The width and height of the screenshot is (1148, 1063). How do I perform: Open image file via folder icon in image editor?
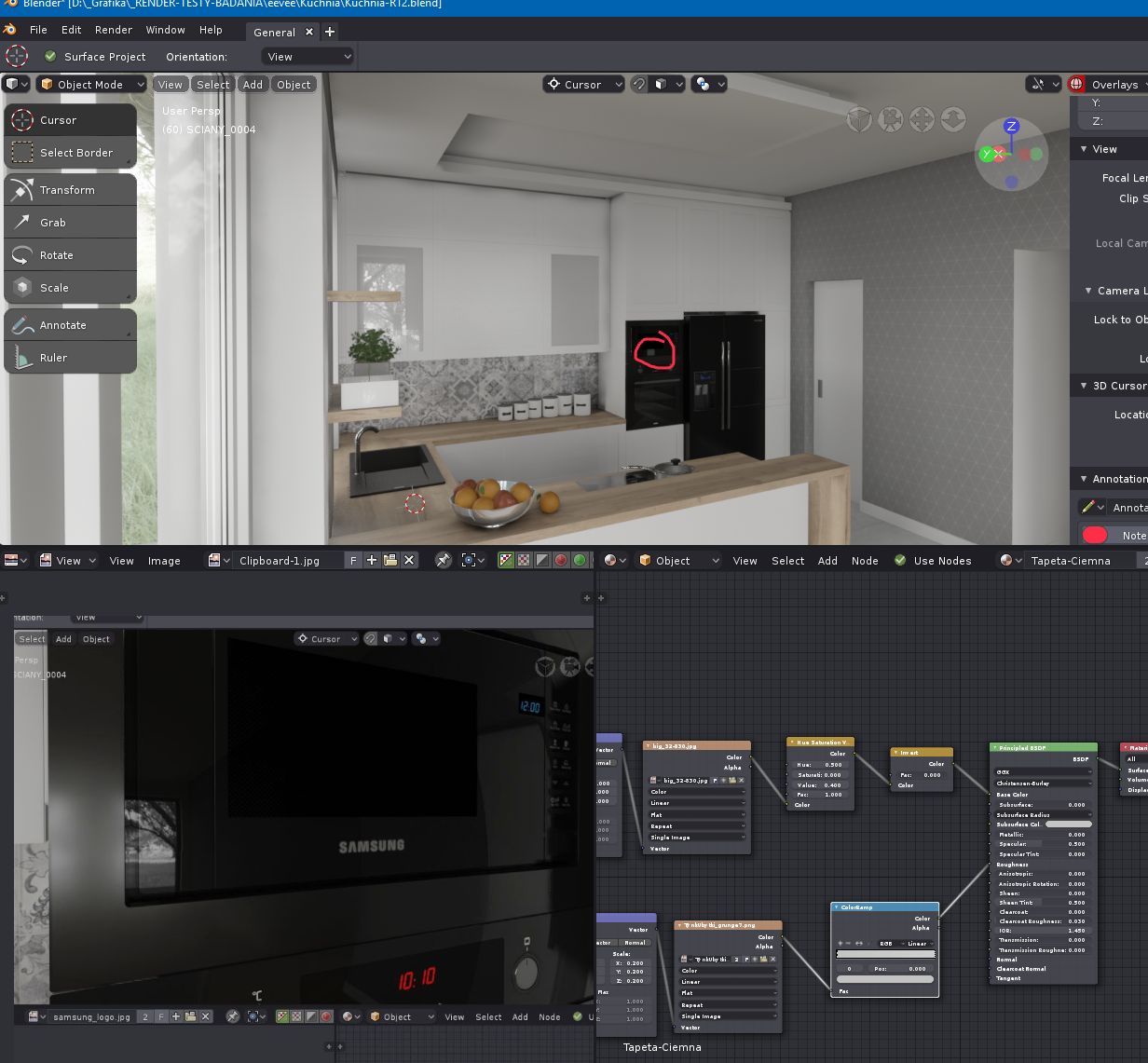coord(390,560)
